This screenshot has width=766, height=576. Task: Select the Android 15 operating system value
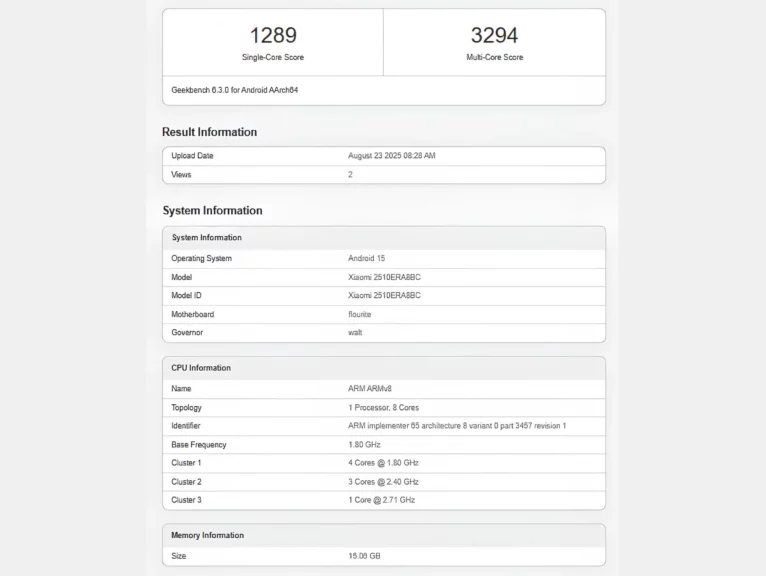366,258
